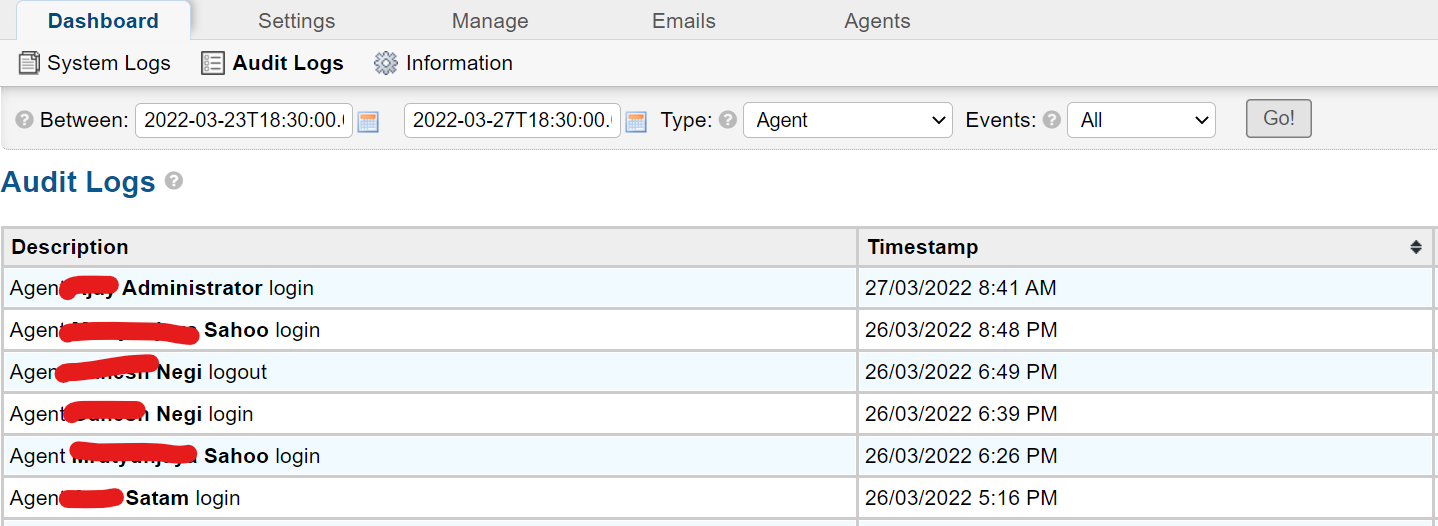Click the Administrator agent name link
Image resolution: width=1438 pixels, height=526 pixels.
pos(192,288)
